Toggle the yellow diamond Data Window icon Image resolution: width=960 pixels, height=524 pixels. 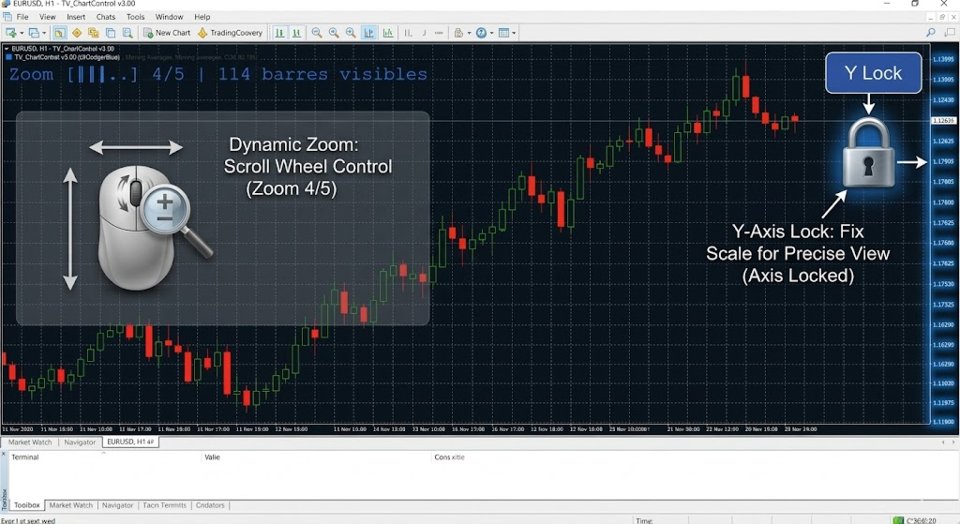(x=77, y=32)
